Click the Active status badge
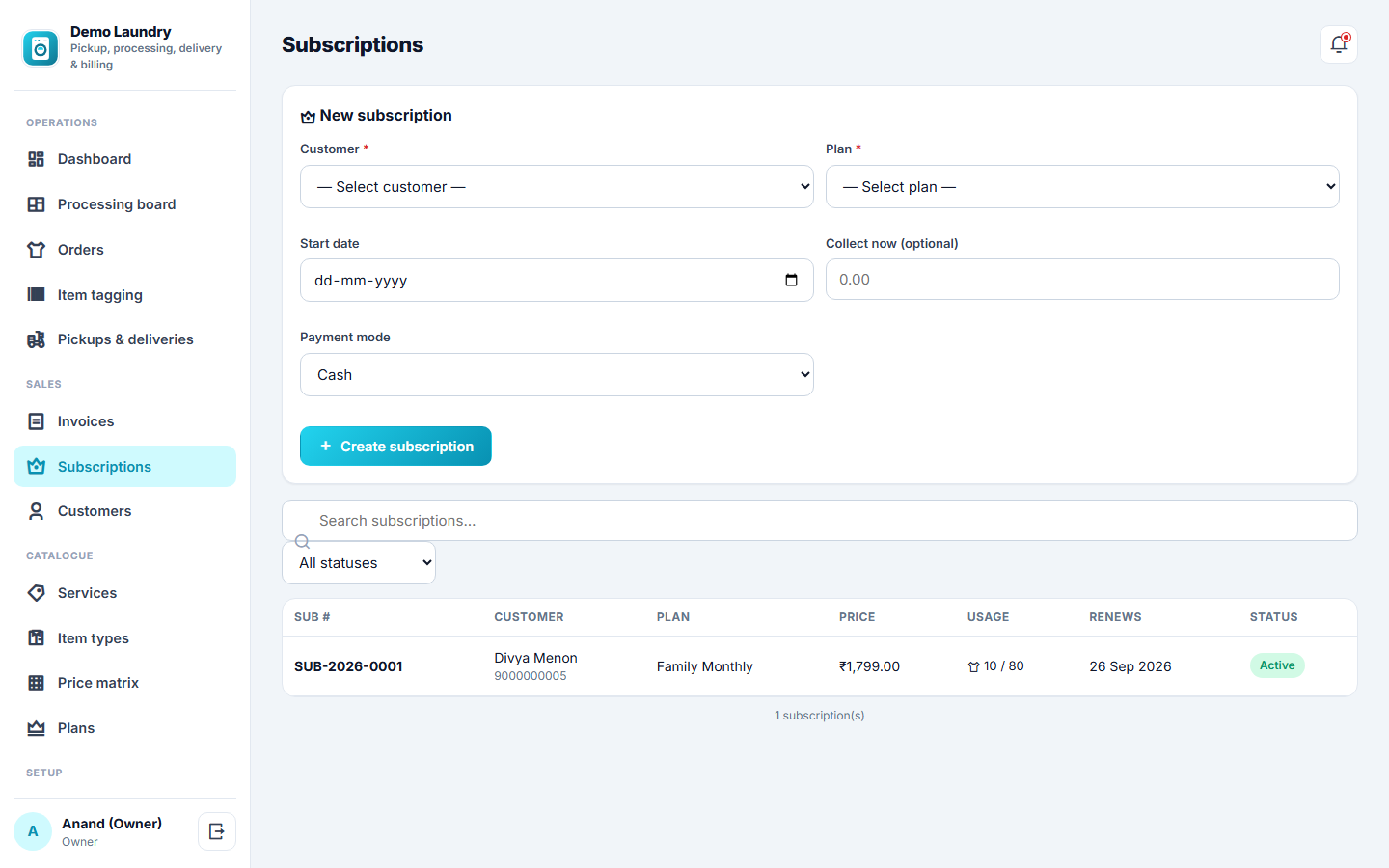 (x=1277, y=665)
